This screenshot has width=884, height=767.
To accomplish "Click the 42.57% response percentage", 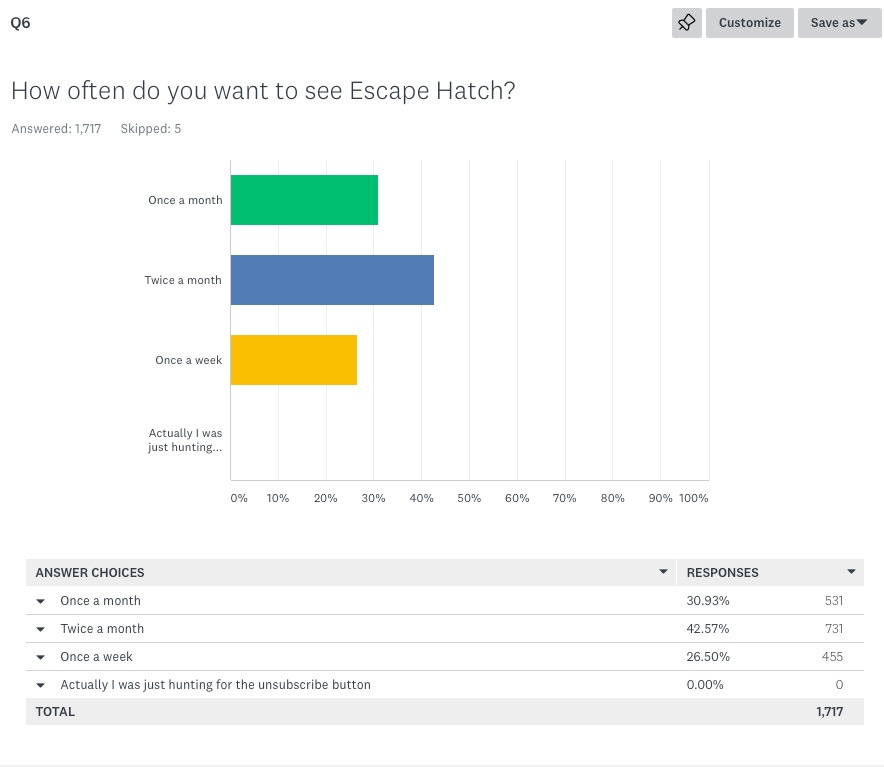I will pyautogui.click(x=708, y=629).
